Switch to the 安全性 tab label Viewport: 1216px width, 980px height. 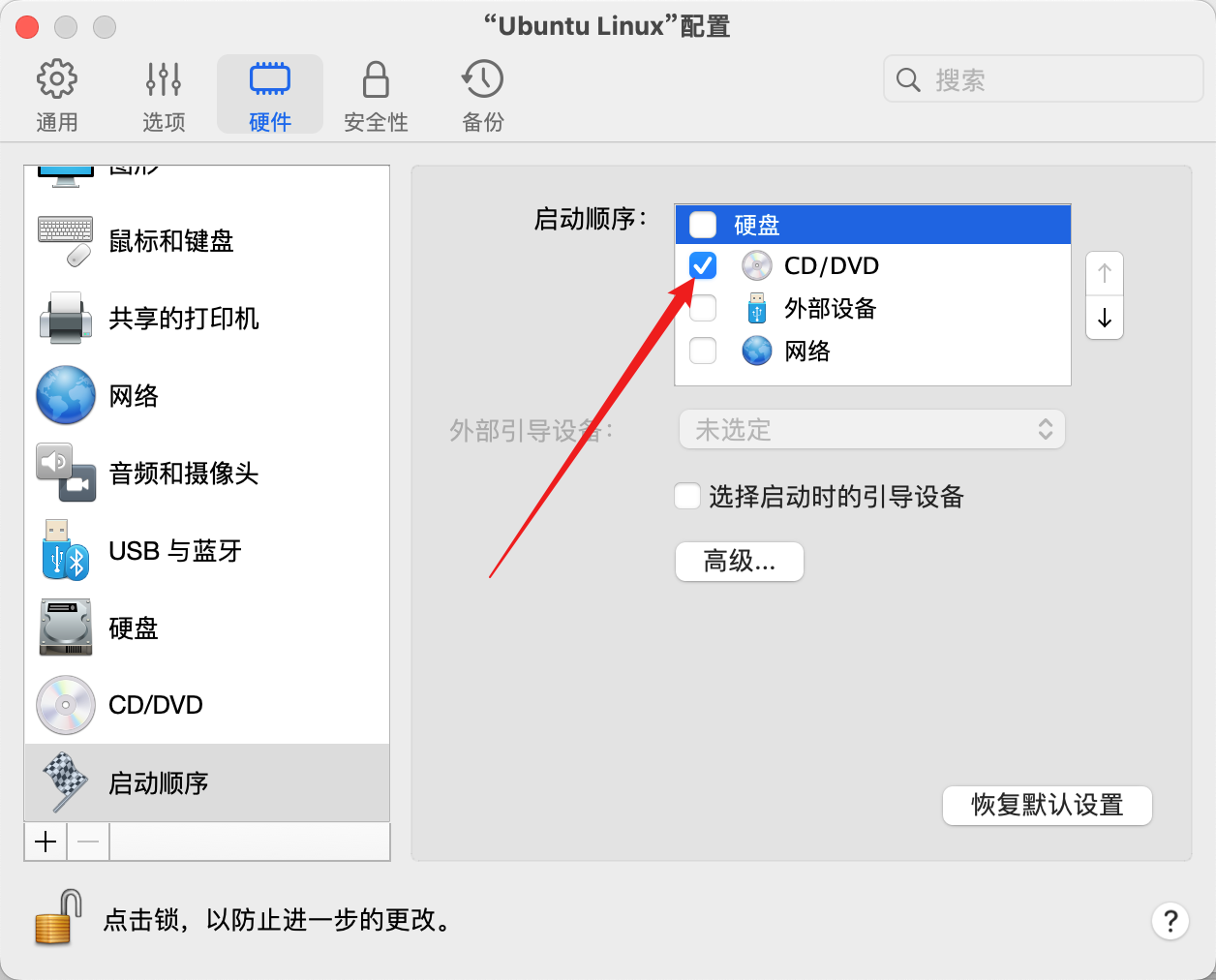376,122
